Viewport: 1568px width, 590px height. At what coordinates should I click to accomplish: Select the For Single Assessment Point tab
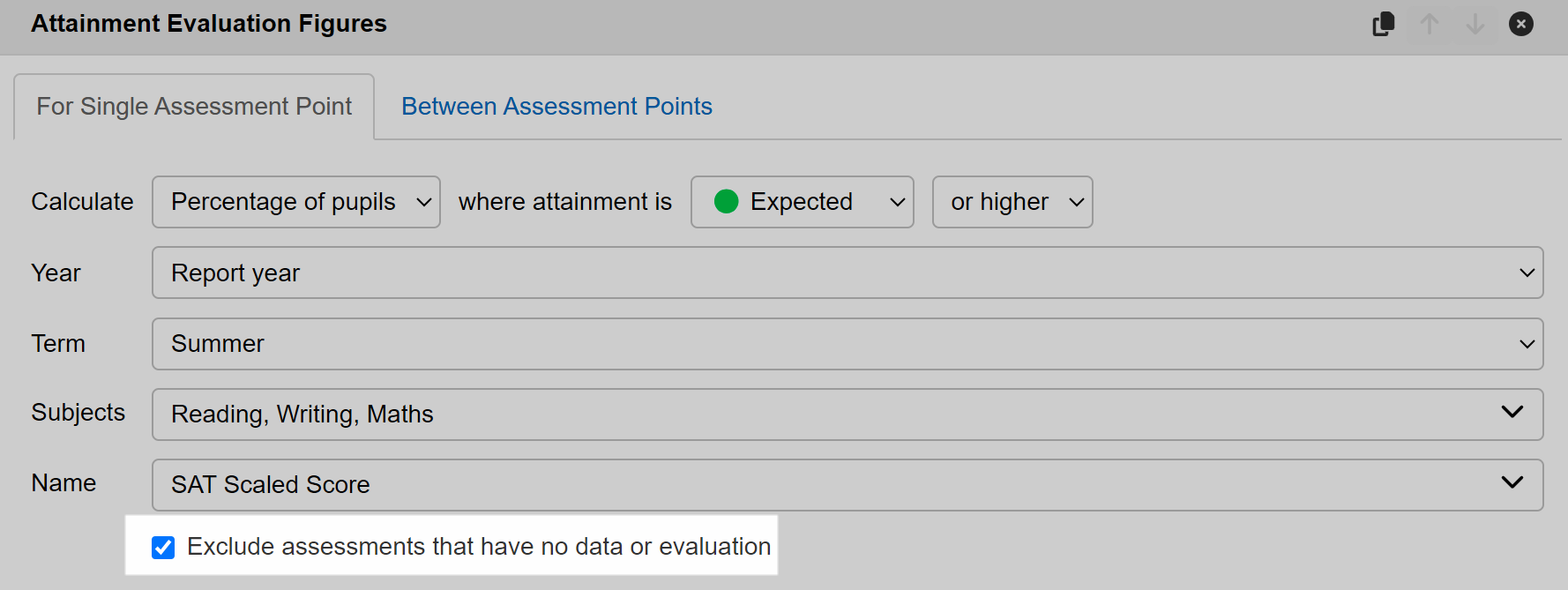pyautogui.click(x=194, y=107)
